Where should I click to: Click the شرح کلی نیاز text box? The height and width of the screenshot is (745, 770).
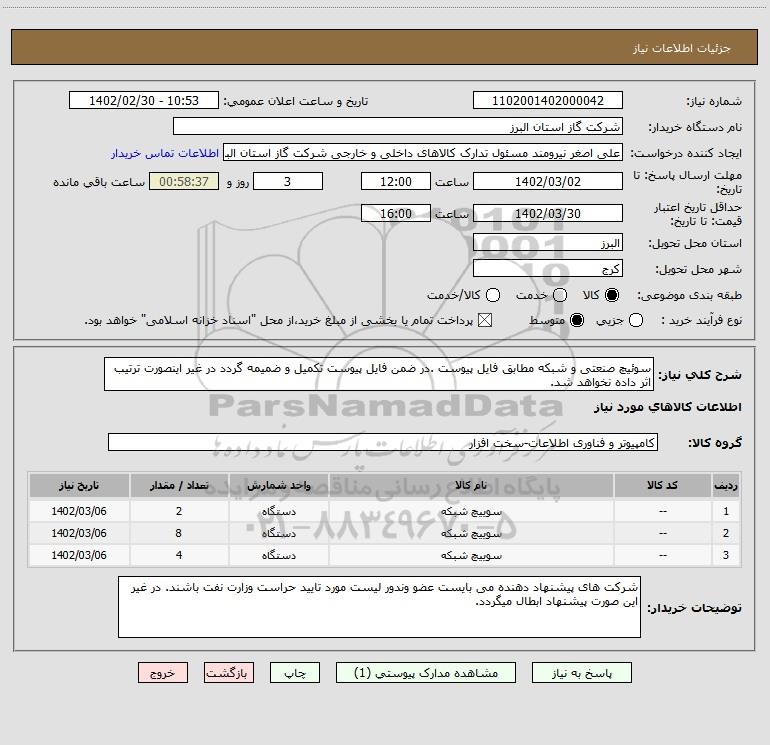pos(379,375)
